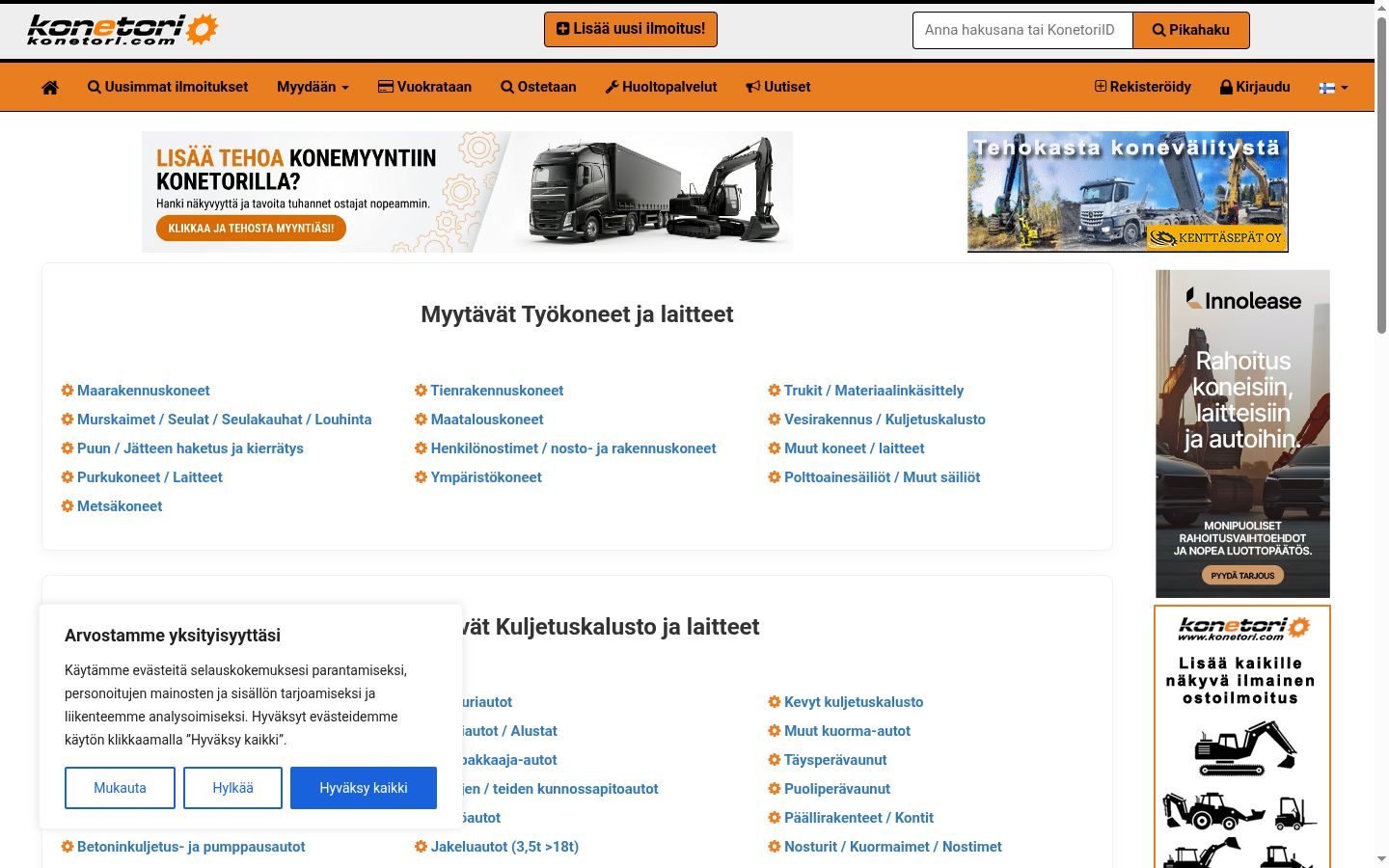Reject cookies with the Hylkää button
Viewport: 1389px width, 868px height.
click(x=232, y=788)
